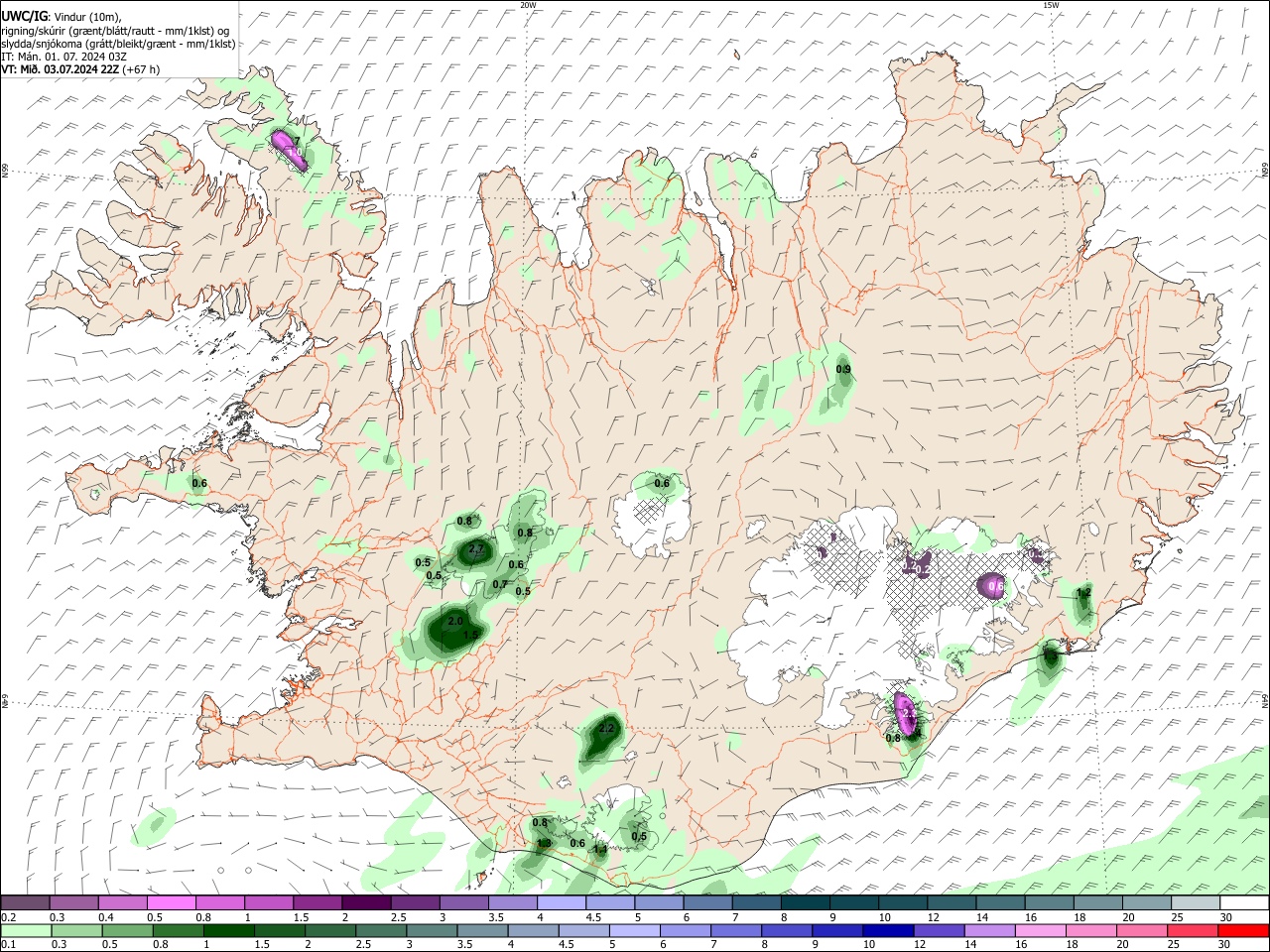
Task: Select the '0.9' precipitation value in the north
Action: pyautogui.click(x=843, y=369)
